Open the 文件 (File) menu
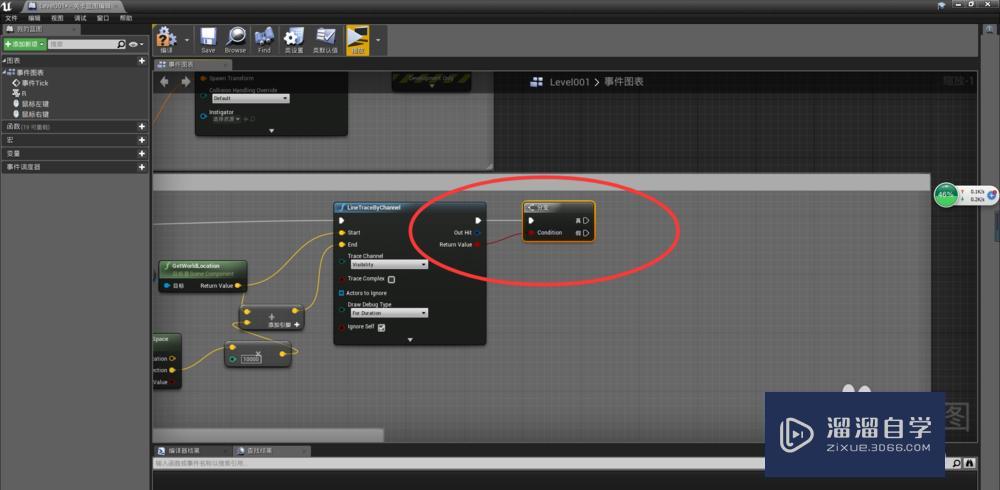Image resolution: width=1000 pixels, height=490 pixels. tap(11, 19)
